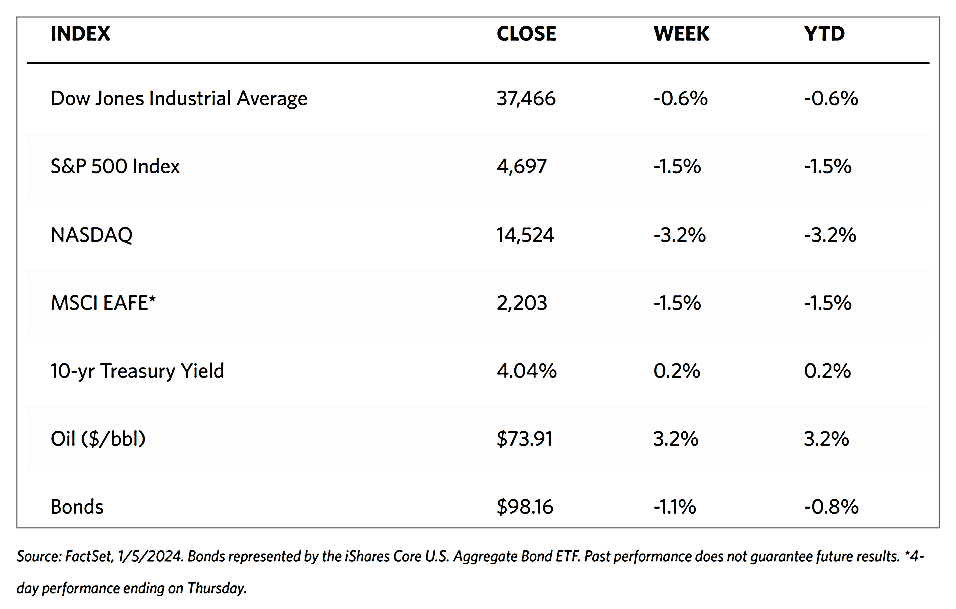956x609 pixels.
Task: Click the Bonds YTD value -0.8%
Action: click(x=831, y=507)
